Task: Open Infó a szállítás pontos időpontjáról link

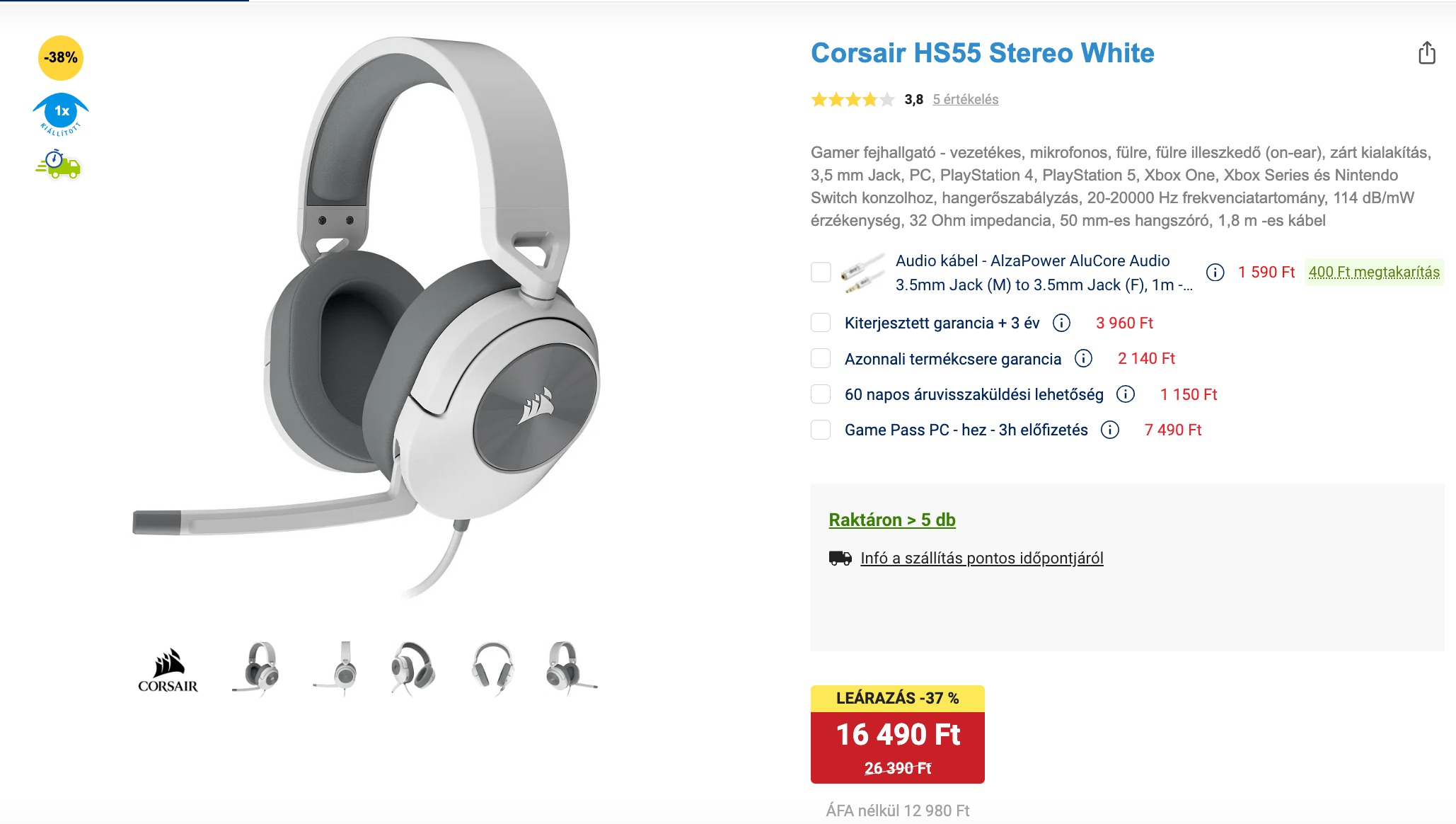Action: (x=981, y=558)
